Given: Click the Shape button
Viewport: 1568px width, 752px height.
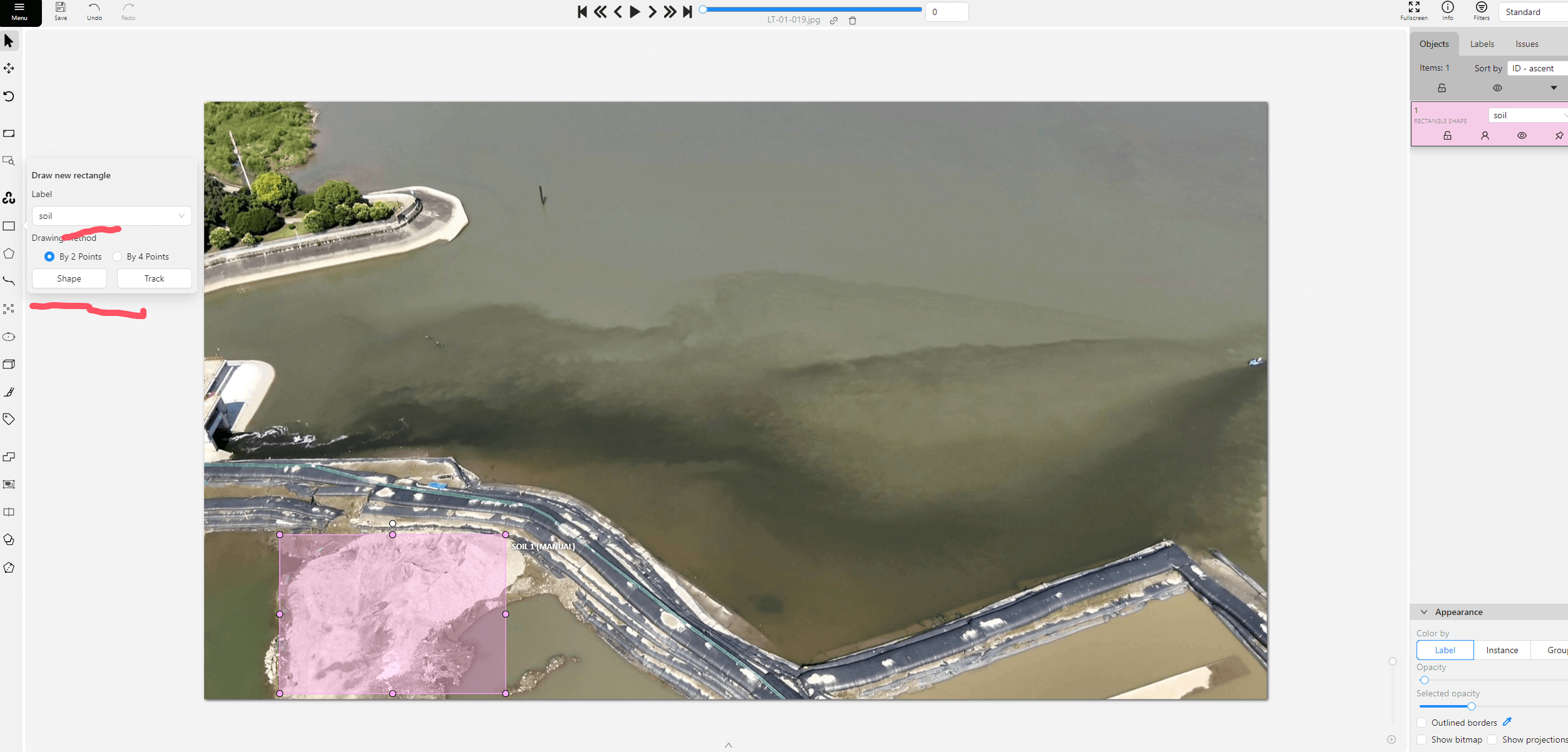Looking at the screenshot, I should pos(69,278).
